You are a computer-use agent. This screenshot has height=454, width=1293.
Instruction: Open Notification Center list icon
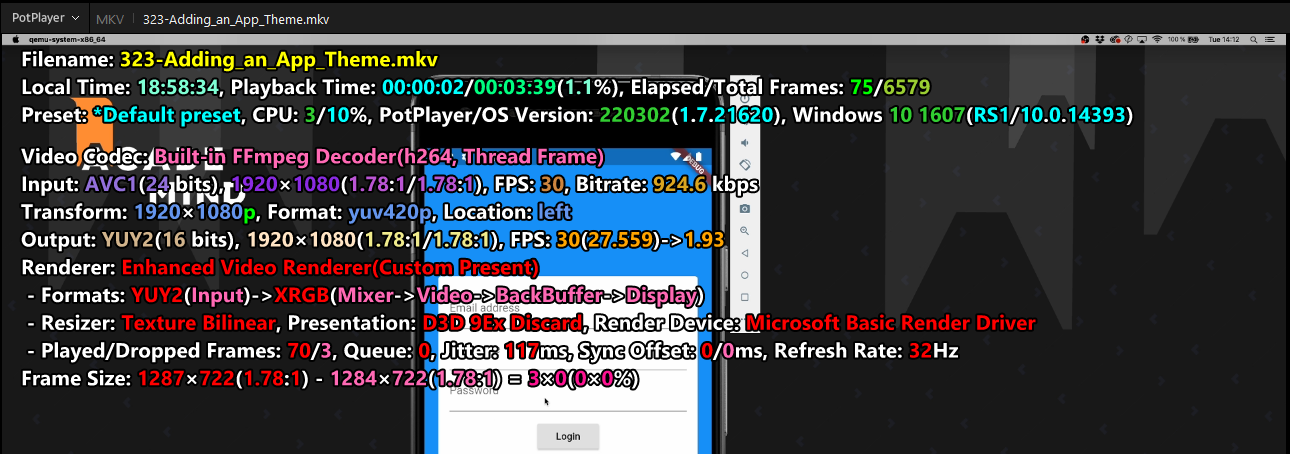(x=1270, y=39)
